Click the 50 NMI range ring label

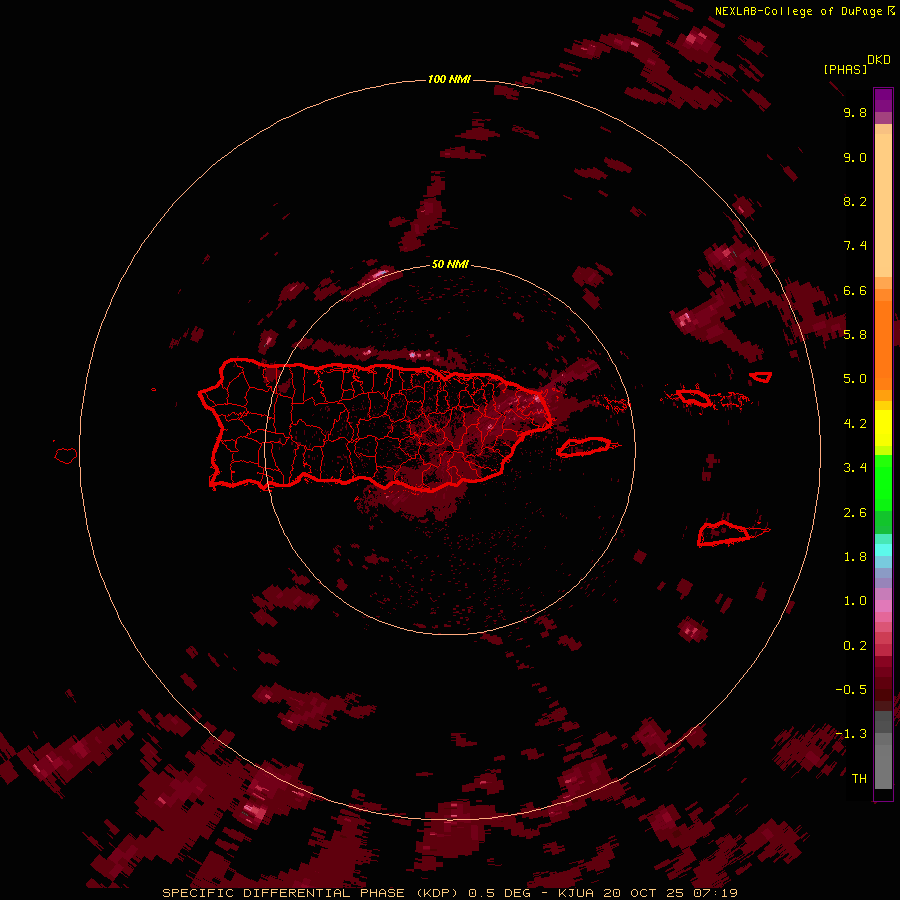pos(450,264)
